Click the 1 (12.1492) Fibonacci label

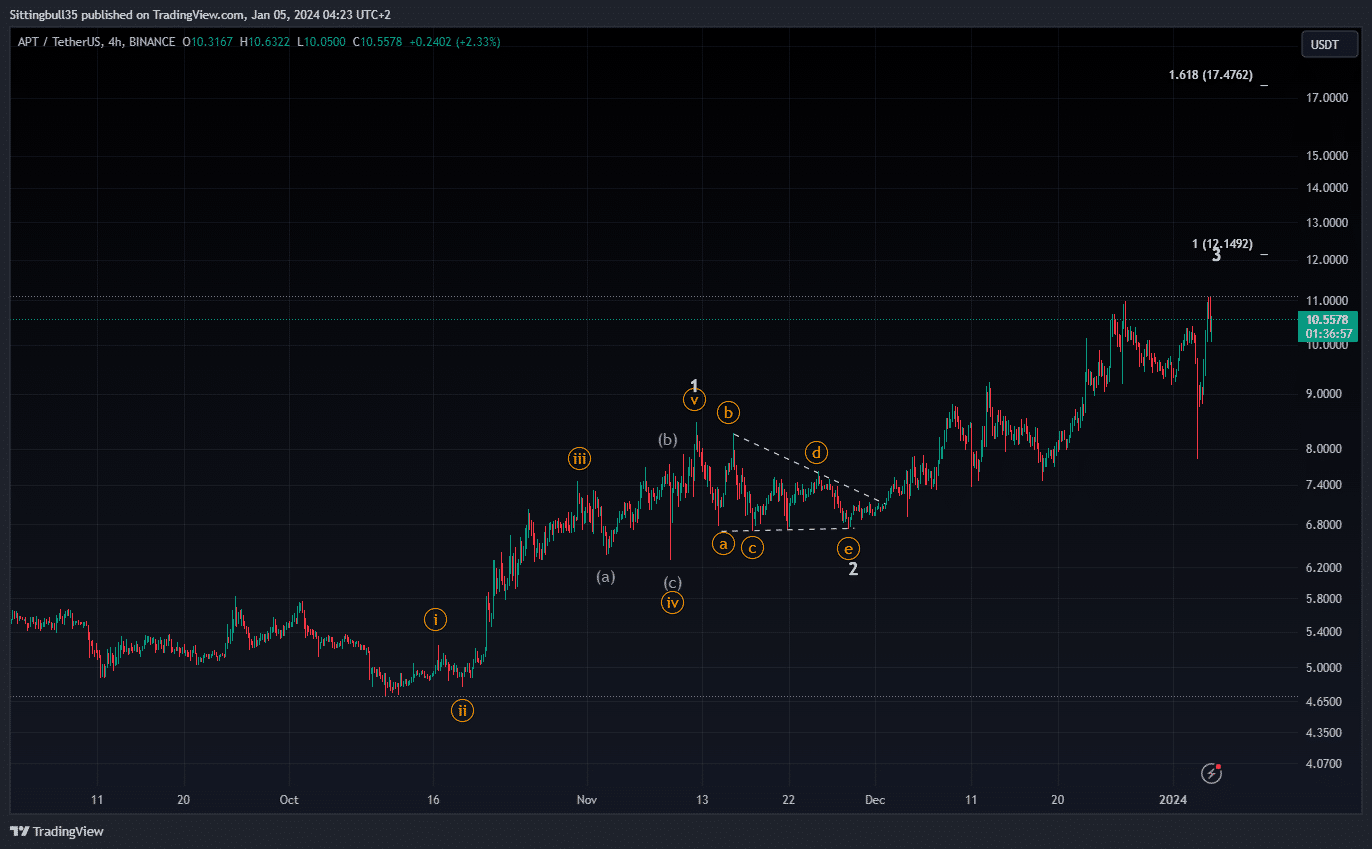click(1222, 244)
